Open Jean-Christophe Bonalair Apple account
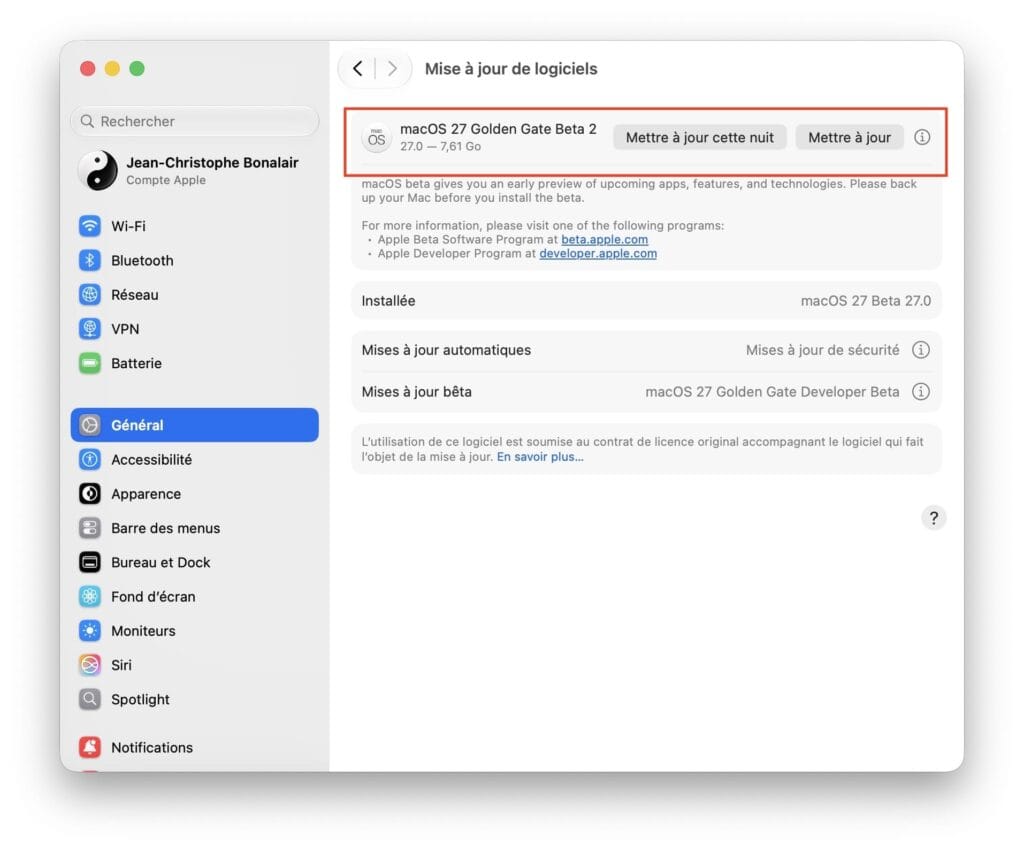The image size is (1024, 851). (x=195, y=170)
